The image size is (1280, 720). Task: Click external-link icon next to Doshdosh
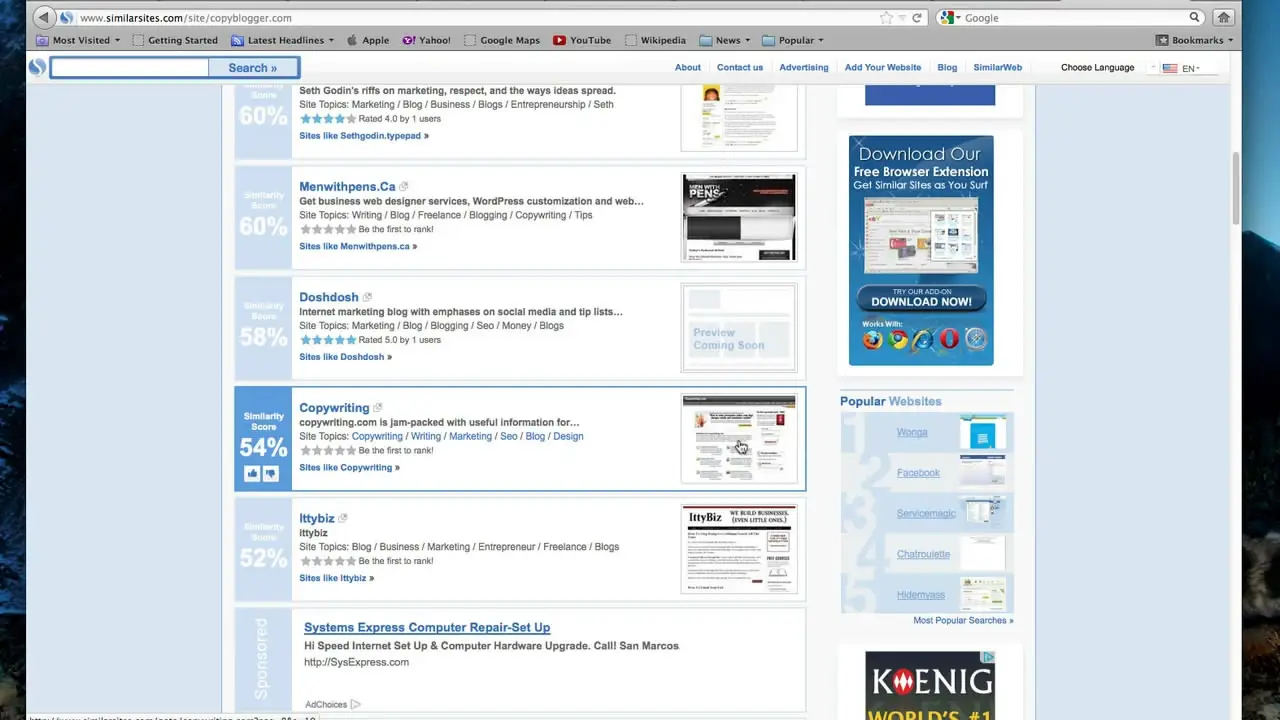click(x=367, y=297)
